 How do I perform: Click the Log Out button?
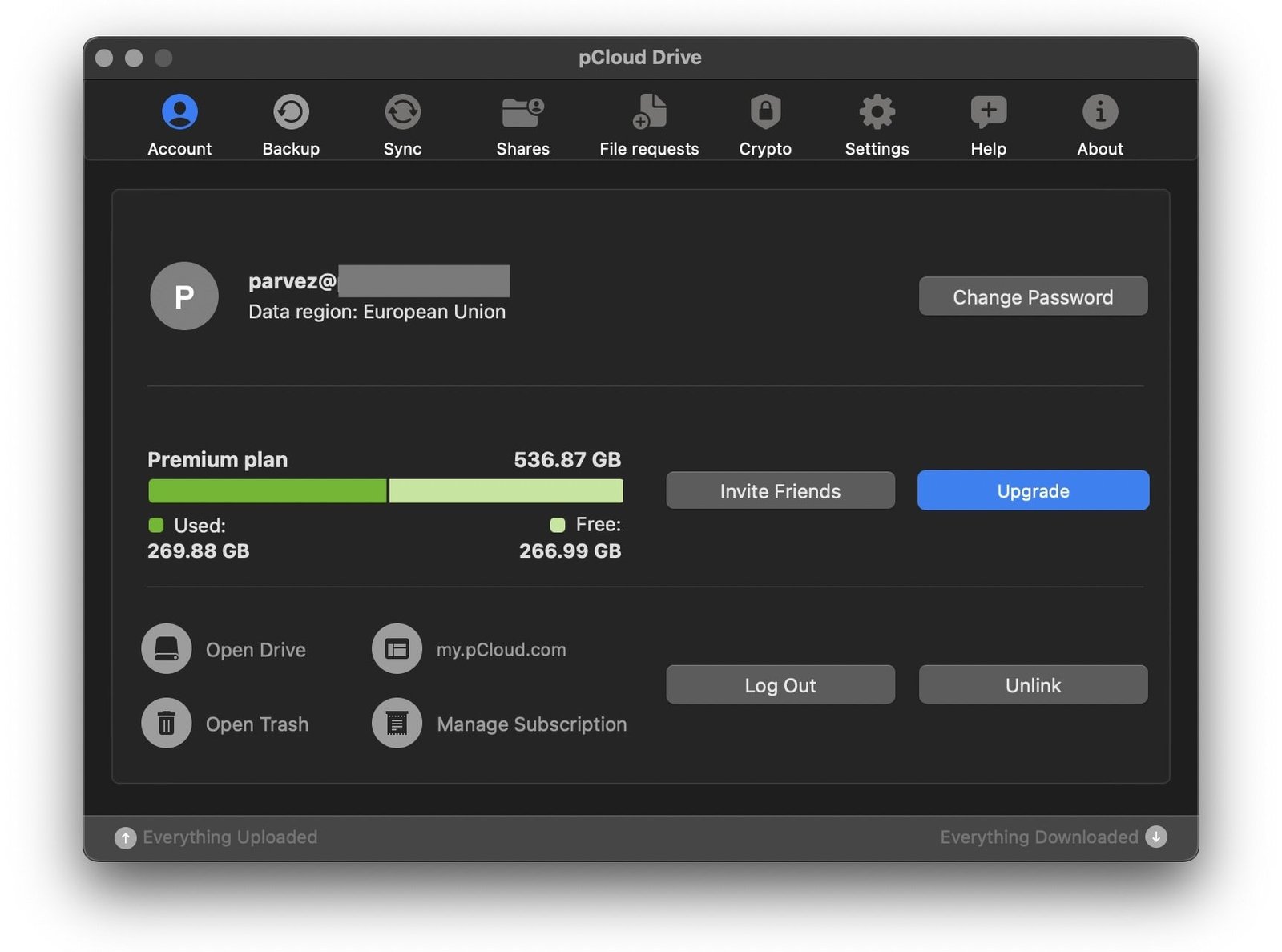pos(780,684)
